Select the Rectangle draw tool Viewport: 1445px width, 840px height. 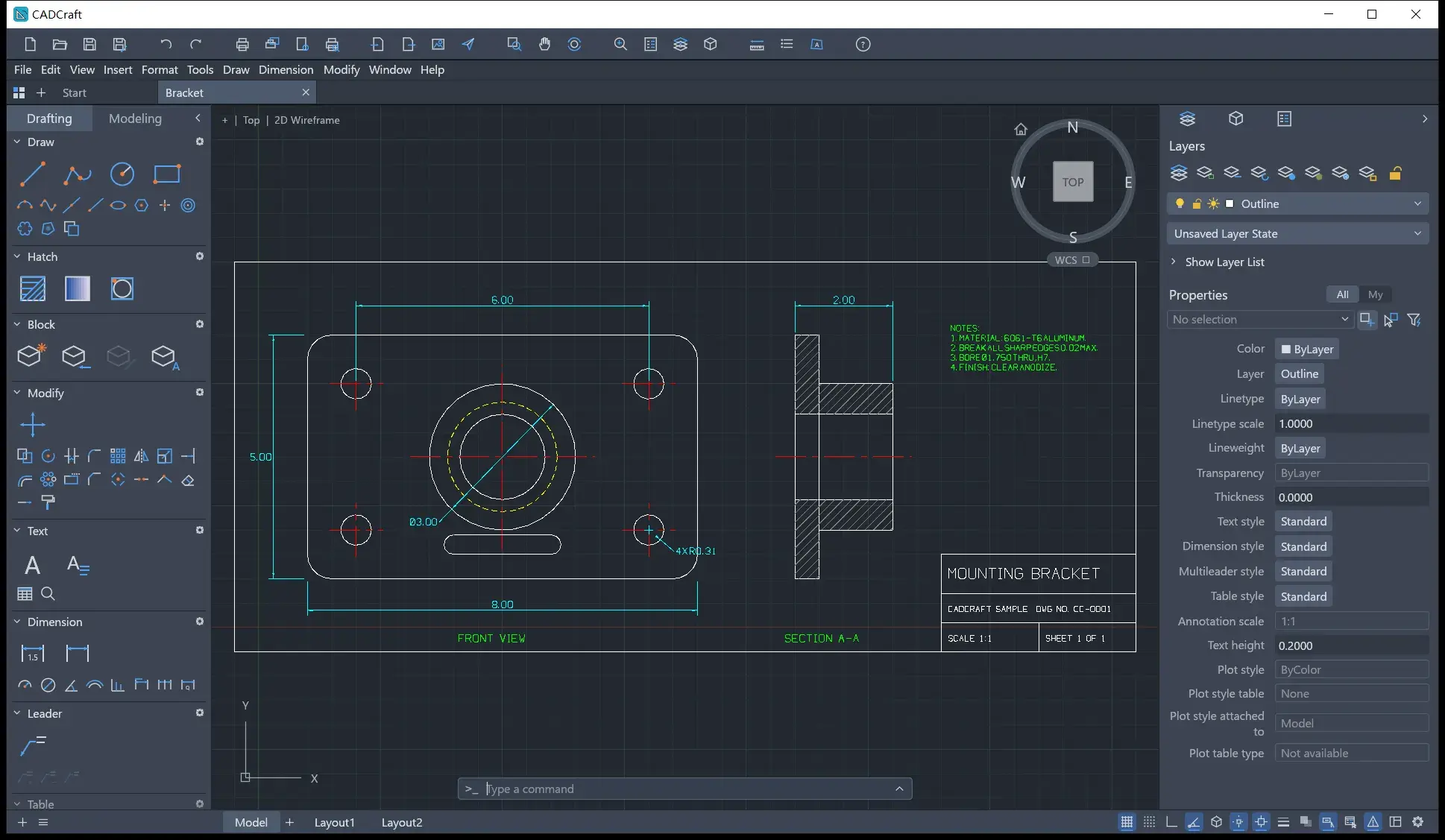167,174
